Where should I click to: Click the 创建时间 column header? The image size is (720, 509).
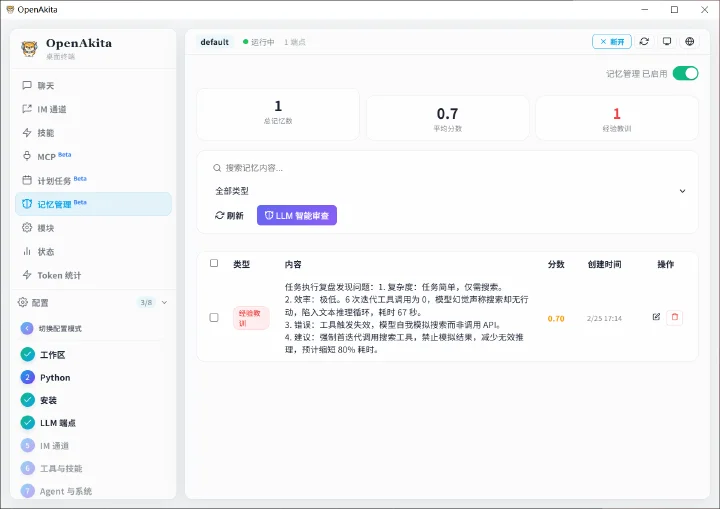[x=605, y=264]
